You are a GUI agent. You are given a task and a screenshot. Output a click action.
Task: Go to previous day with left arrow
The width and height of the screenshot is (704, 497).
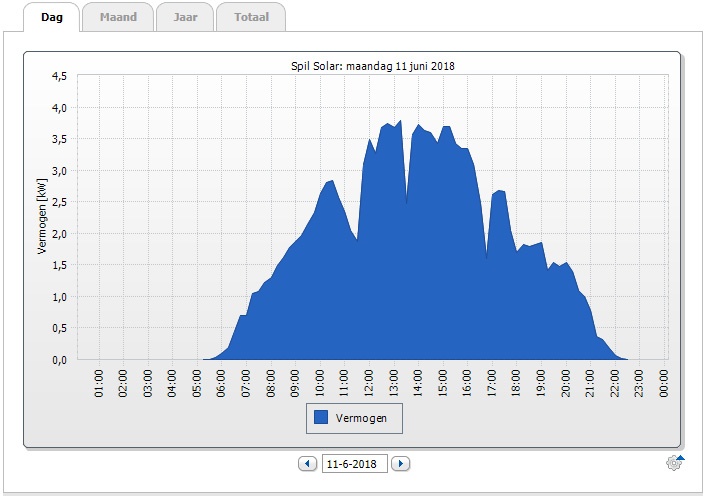[308, 463]
